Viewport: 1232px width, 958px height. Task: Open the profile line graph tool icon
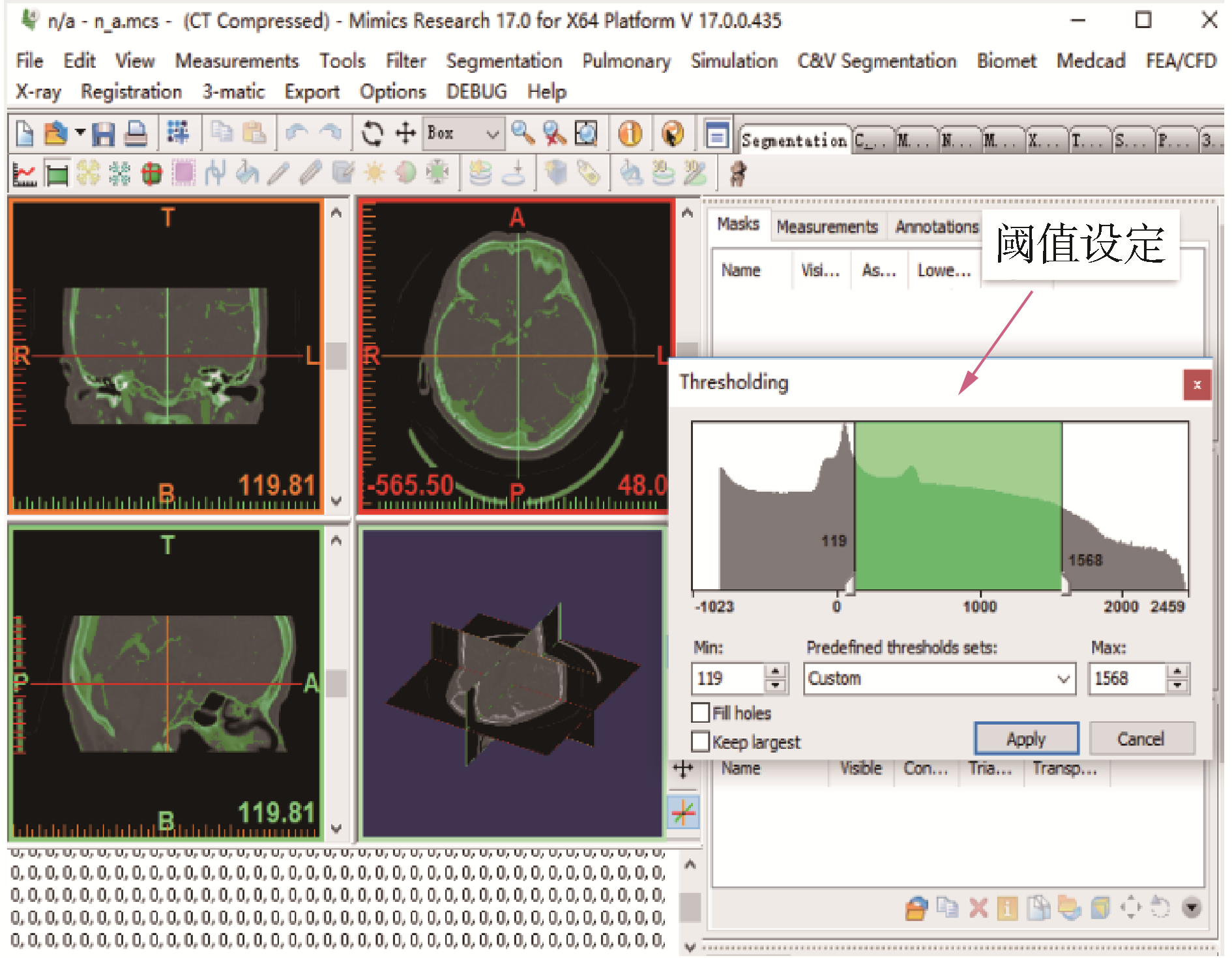click(25, 174)
